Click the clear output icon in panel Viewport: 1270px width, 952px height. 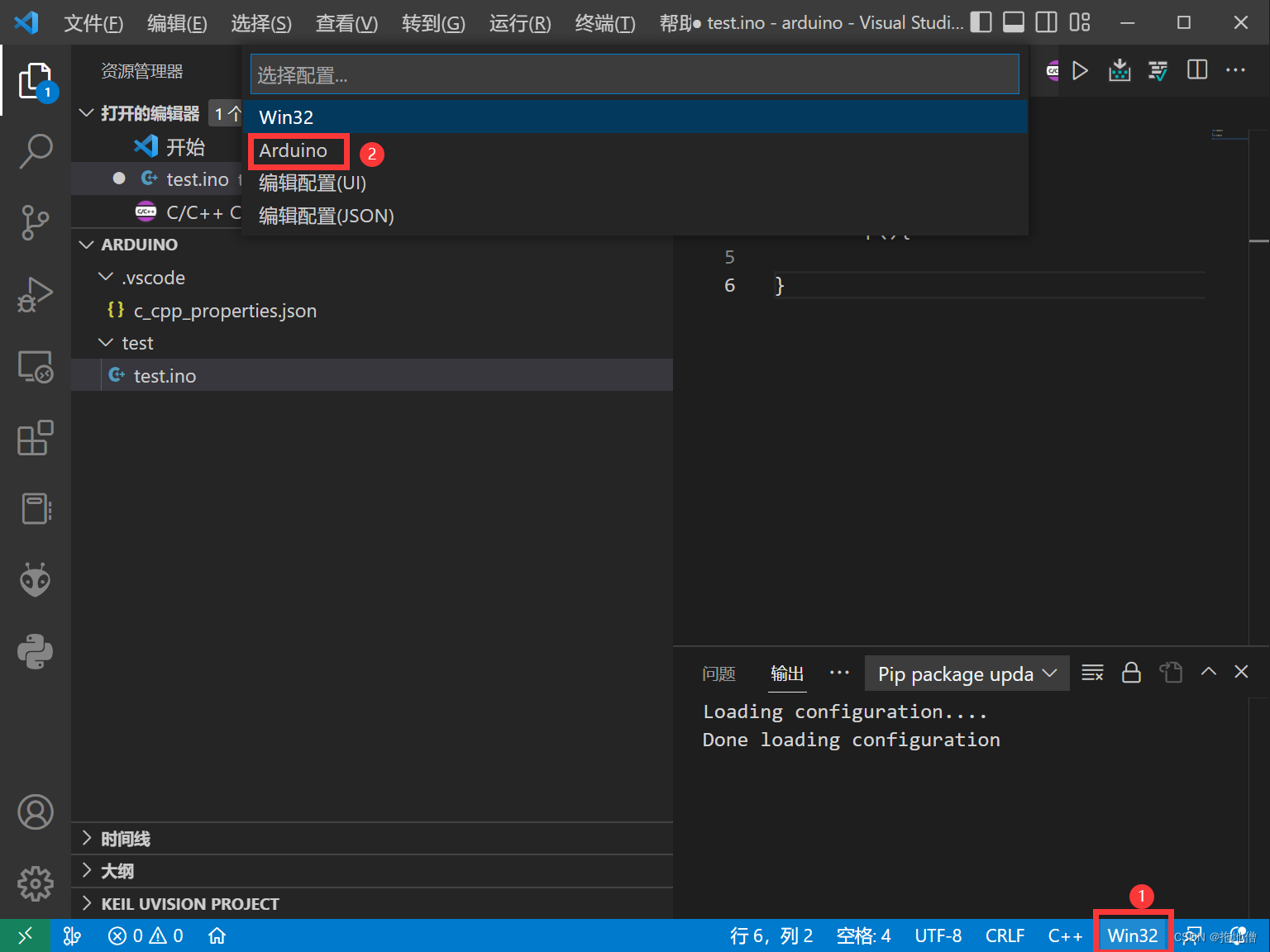click(1092, 673)
